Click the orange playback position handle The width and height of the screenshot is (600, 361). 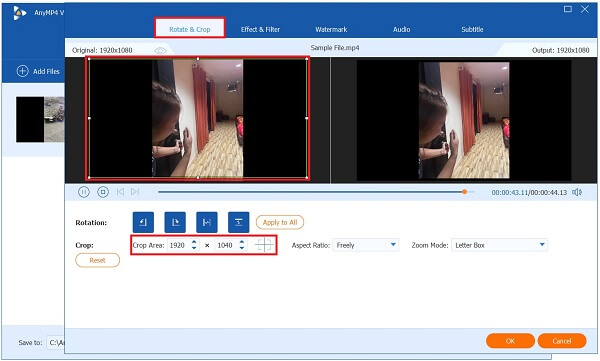(x=464, y=192)
